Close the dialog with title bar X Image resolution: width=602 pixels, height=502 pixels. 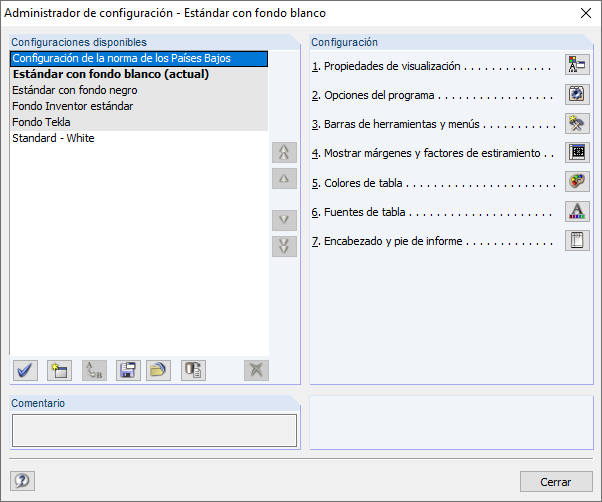[x=586, y=13]
